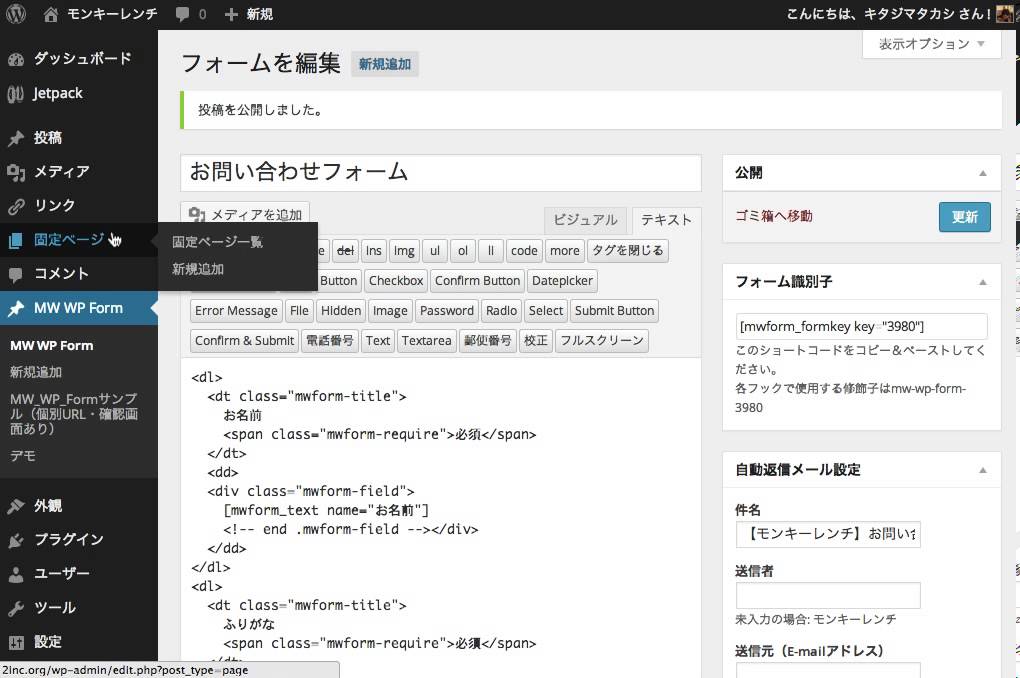
Task: Click the コメント comment icon in sidebar
Action: point(16,274)
